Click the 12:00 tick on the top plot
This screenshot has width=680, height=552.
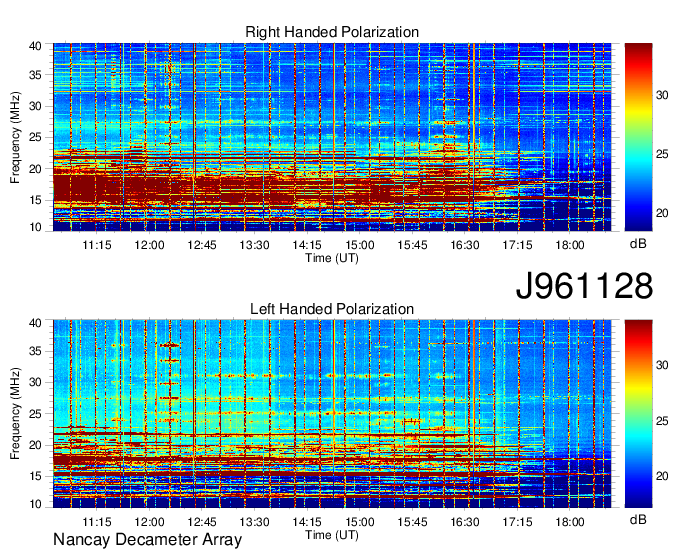pos(149,245)
